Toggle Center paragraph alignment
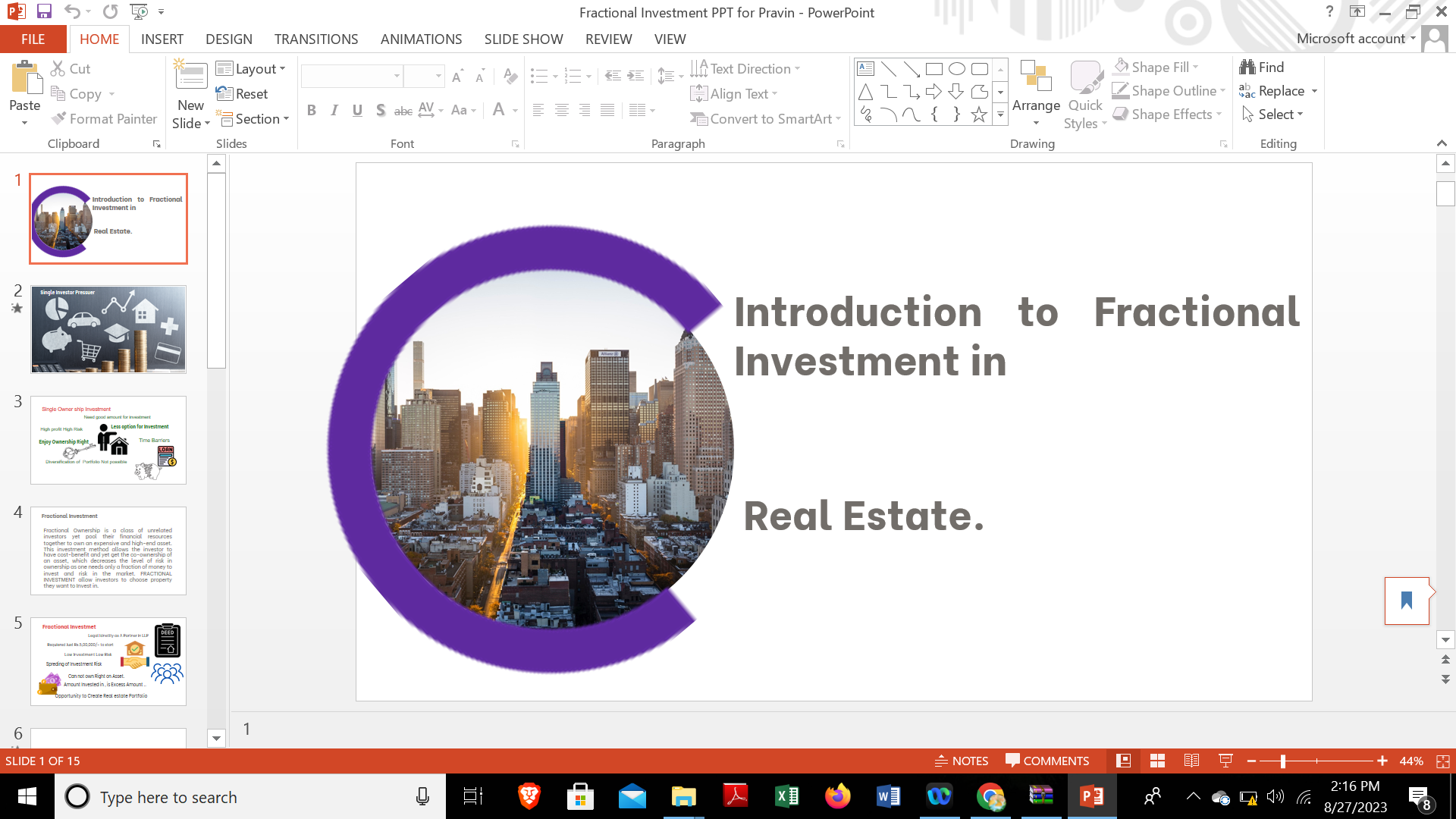Viewport: 1456px width, 819px height. point(562,111)
